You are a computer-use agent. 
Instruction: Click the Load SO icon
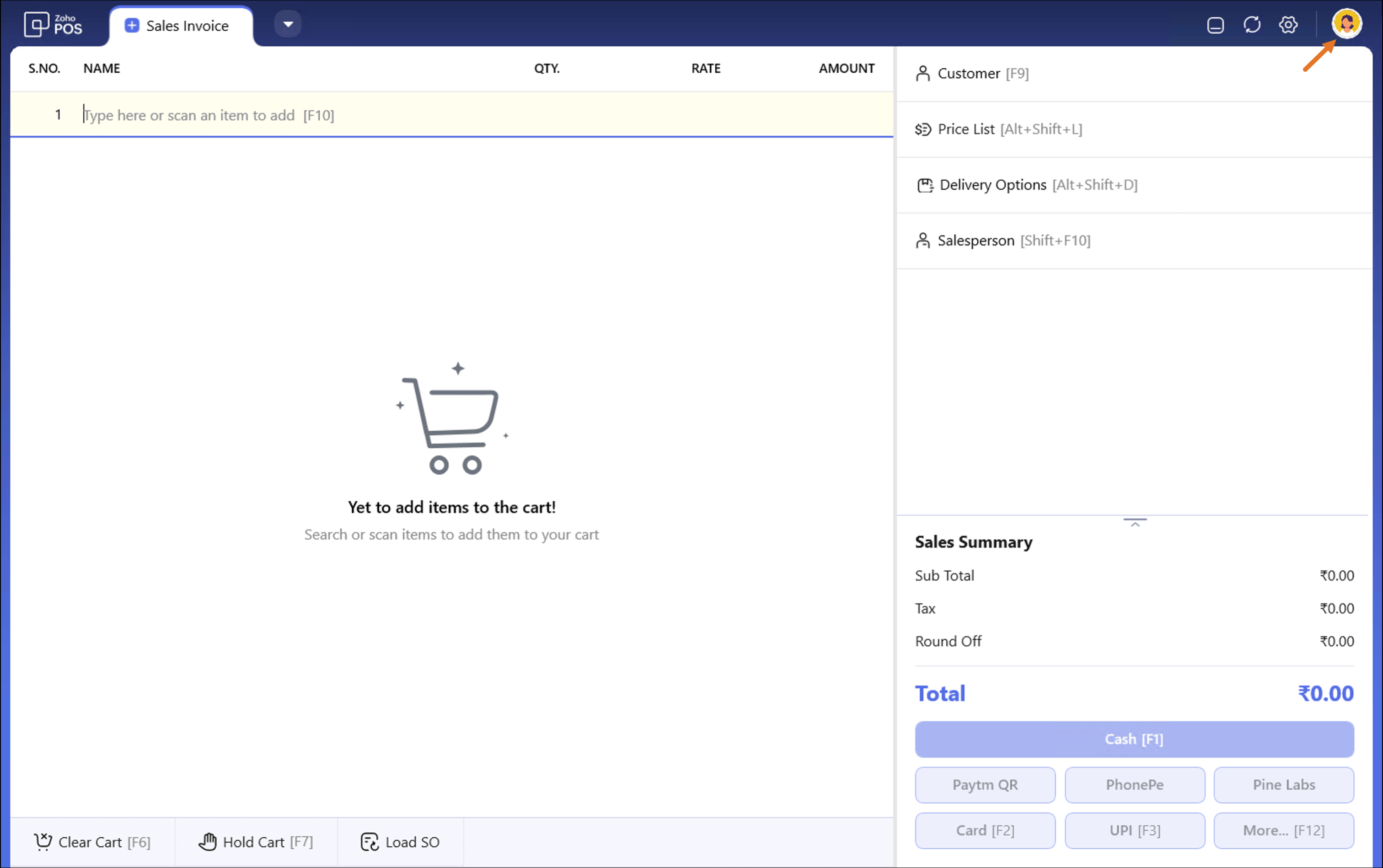(370, 841)
